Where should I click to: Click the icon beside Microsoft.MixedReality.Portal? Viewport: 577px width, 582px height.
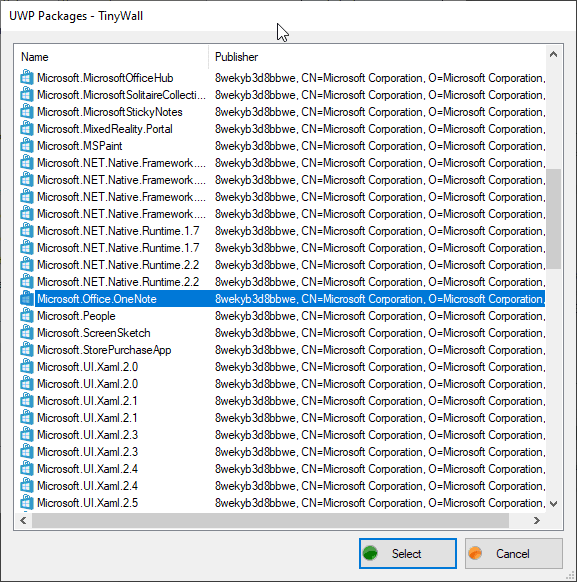pos(26,129)
